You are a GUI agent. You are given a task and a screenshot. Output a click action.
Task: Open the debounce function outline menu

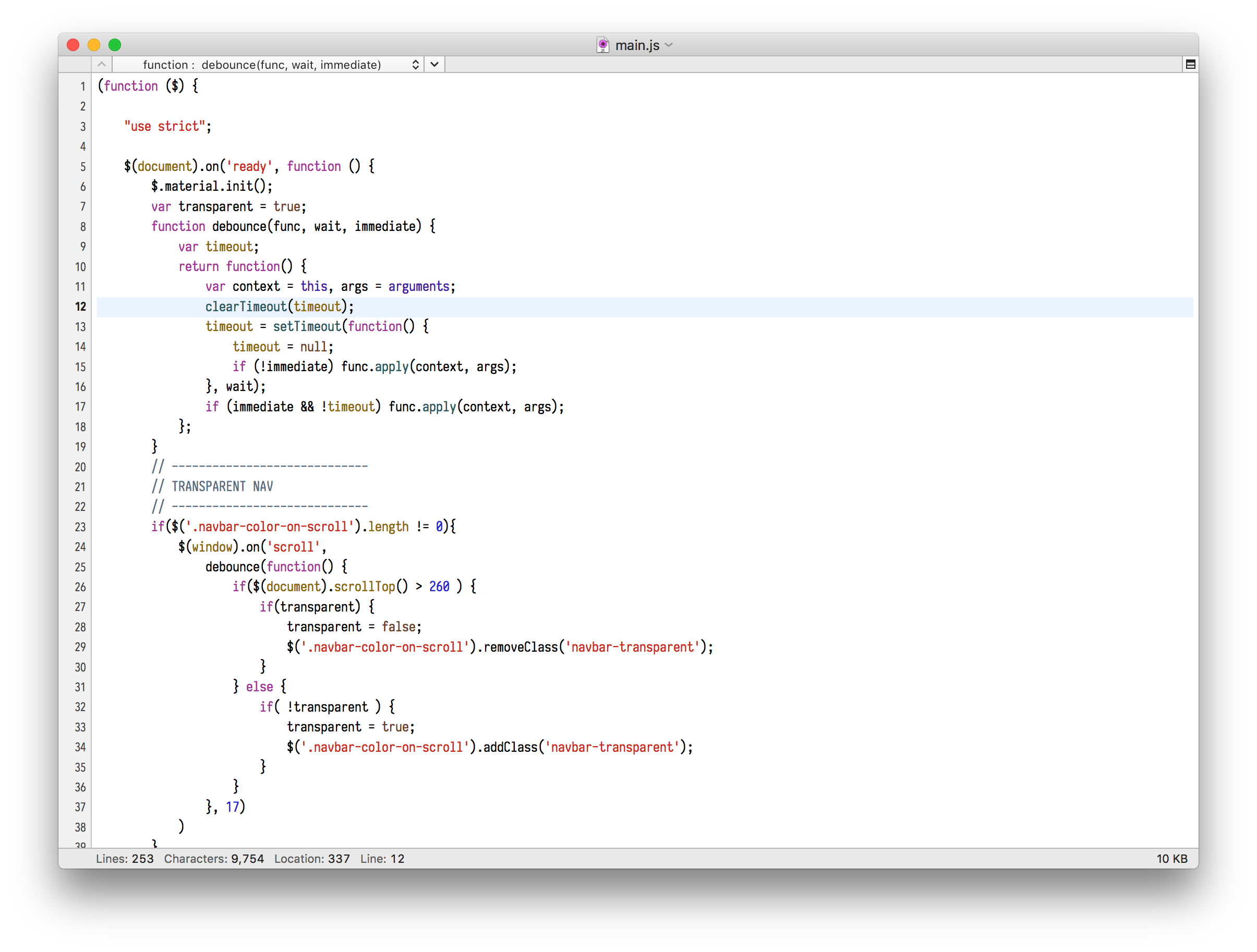point(262,65)
